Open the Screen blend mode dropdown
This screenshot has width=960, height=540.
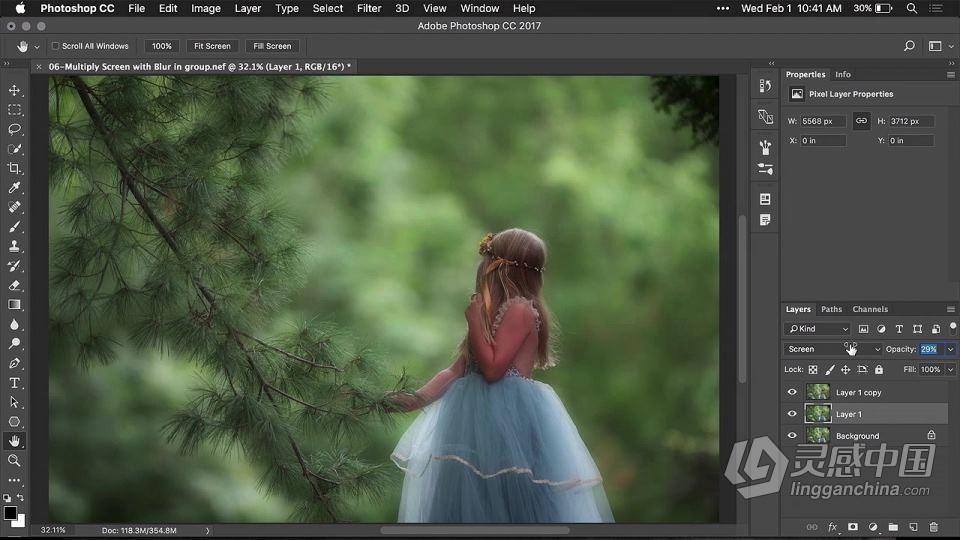pos(833,349)
